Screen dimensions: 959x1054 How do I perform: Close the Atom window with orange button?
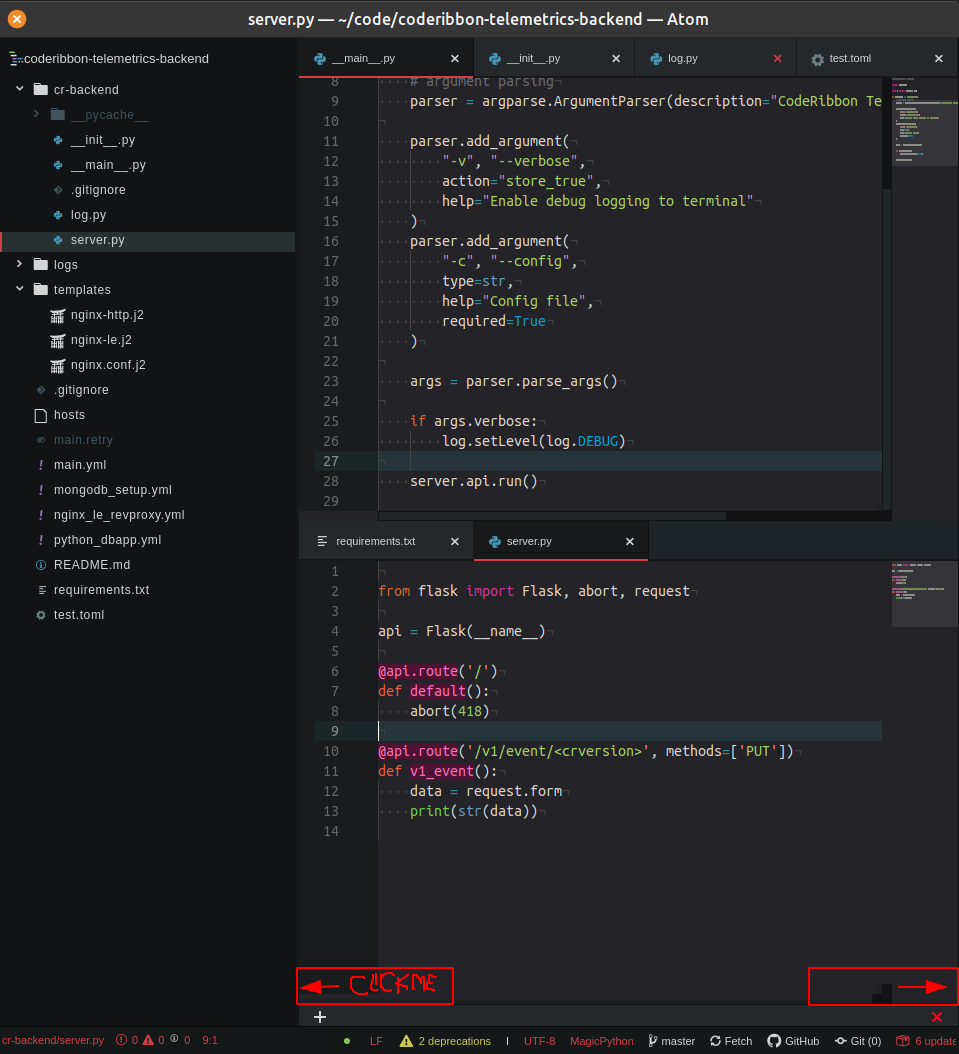tap(17, 19)
